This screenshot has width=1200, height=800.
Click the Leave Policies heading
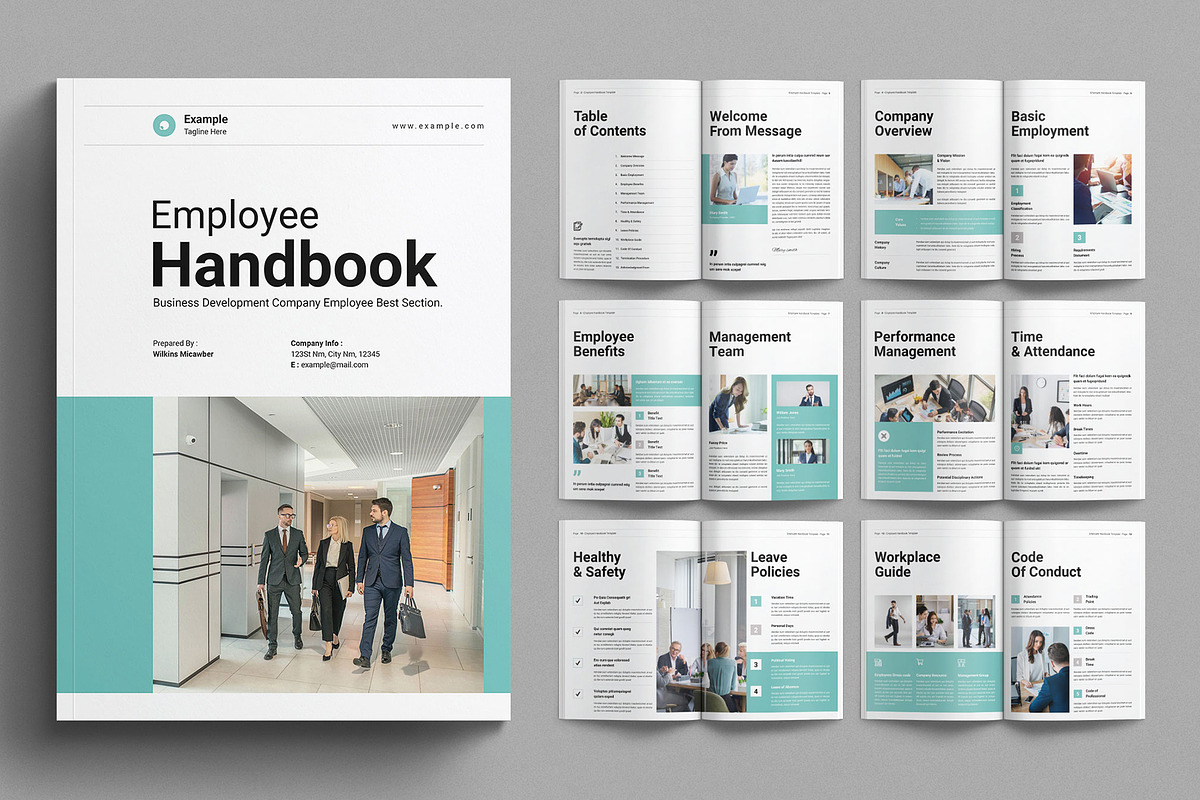[775, 565]
